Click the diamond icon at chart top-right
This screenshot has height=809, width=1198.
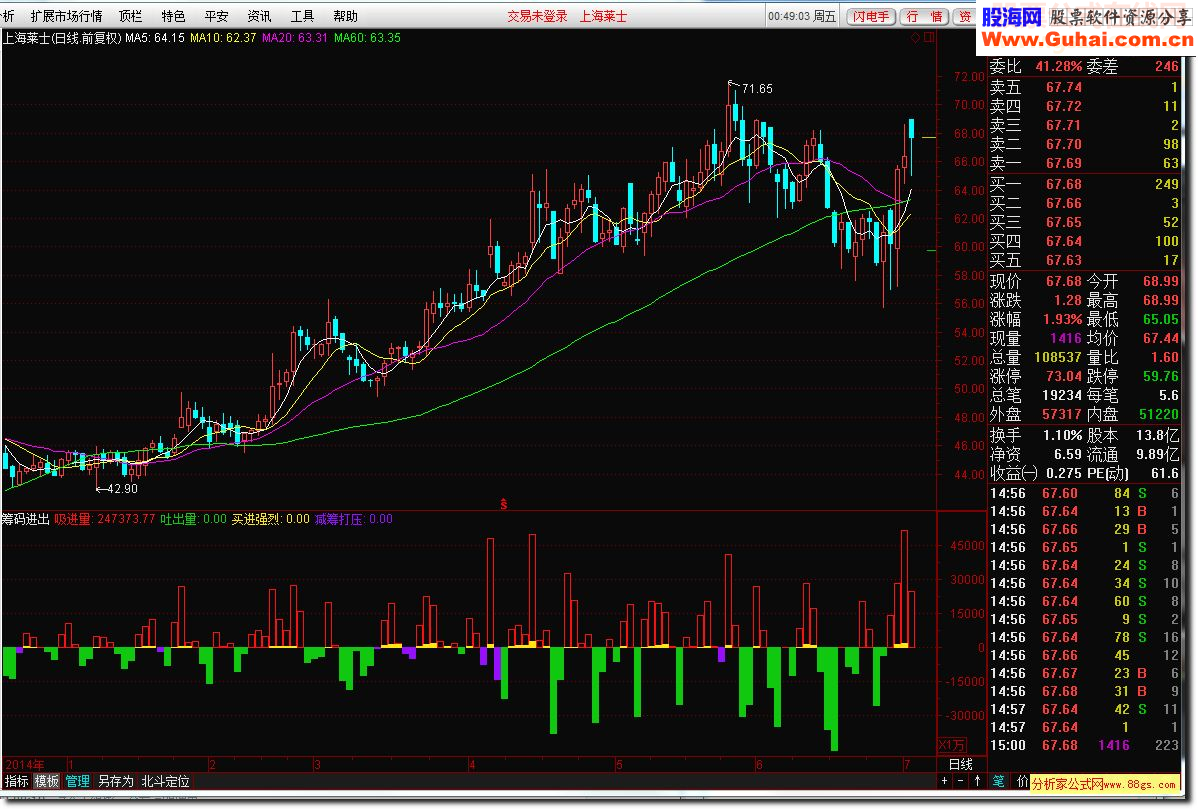tap(915, 38)
